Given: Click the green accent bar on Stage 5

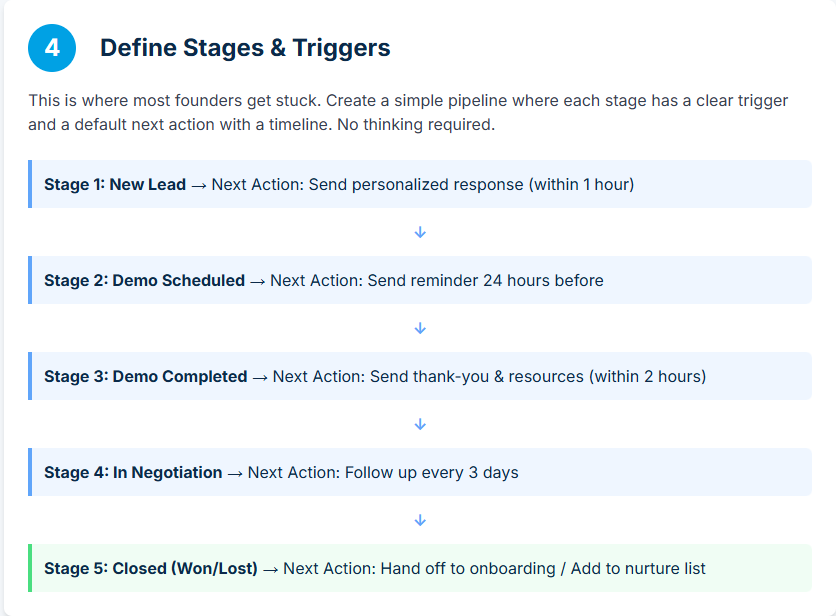Looking at the screenshot, I should pos(30,568).
